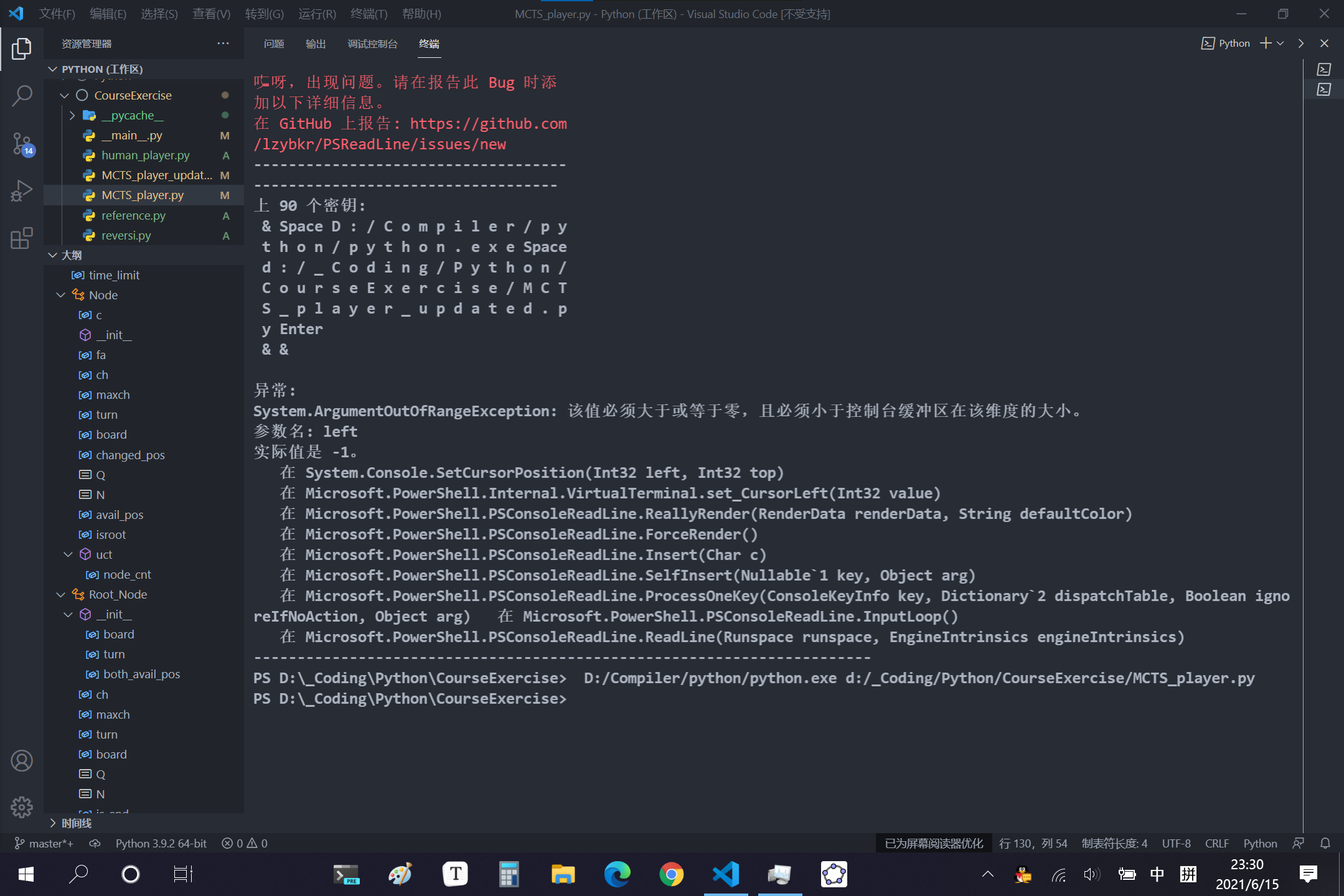Collapse the PYTHON workspace section
This screenshot has height=896, width=1344.
(x=53, y=69)
